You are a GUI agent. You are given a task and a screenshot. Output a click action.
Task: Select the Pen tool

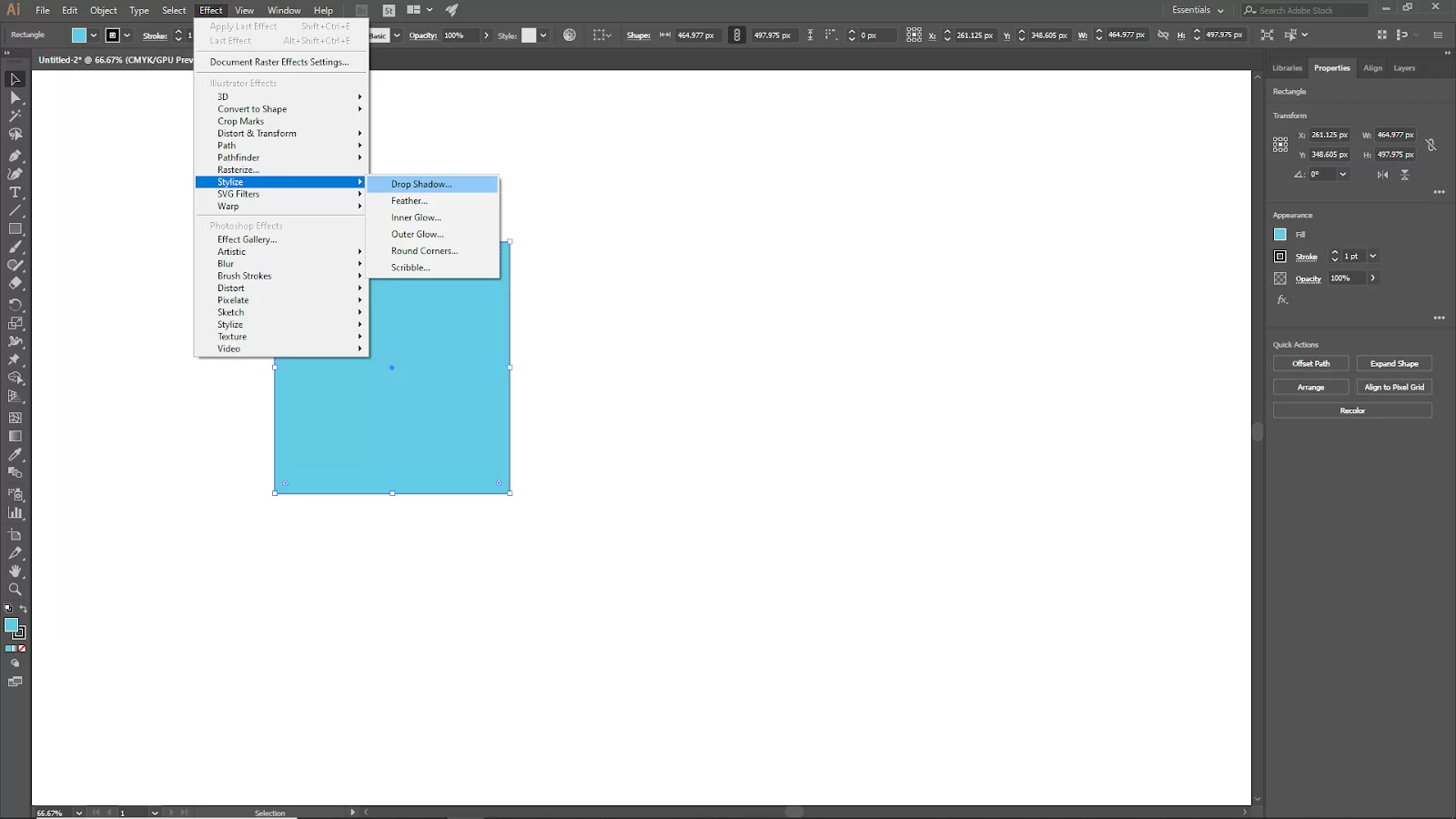(15, 156)
